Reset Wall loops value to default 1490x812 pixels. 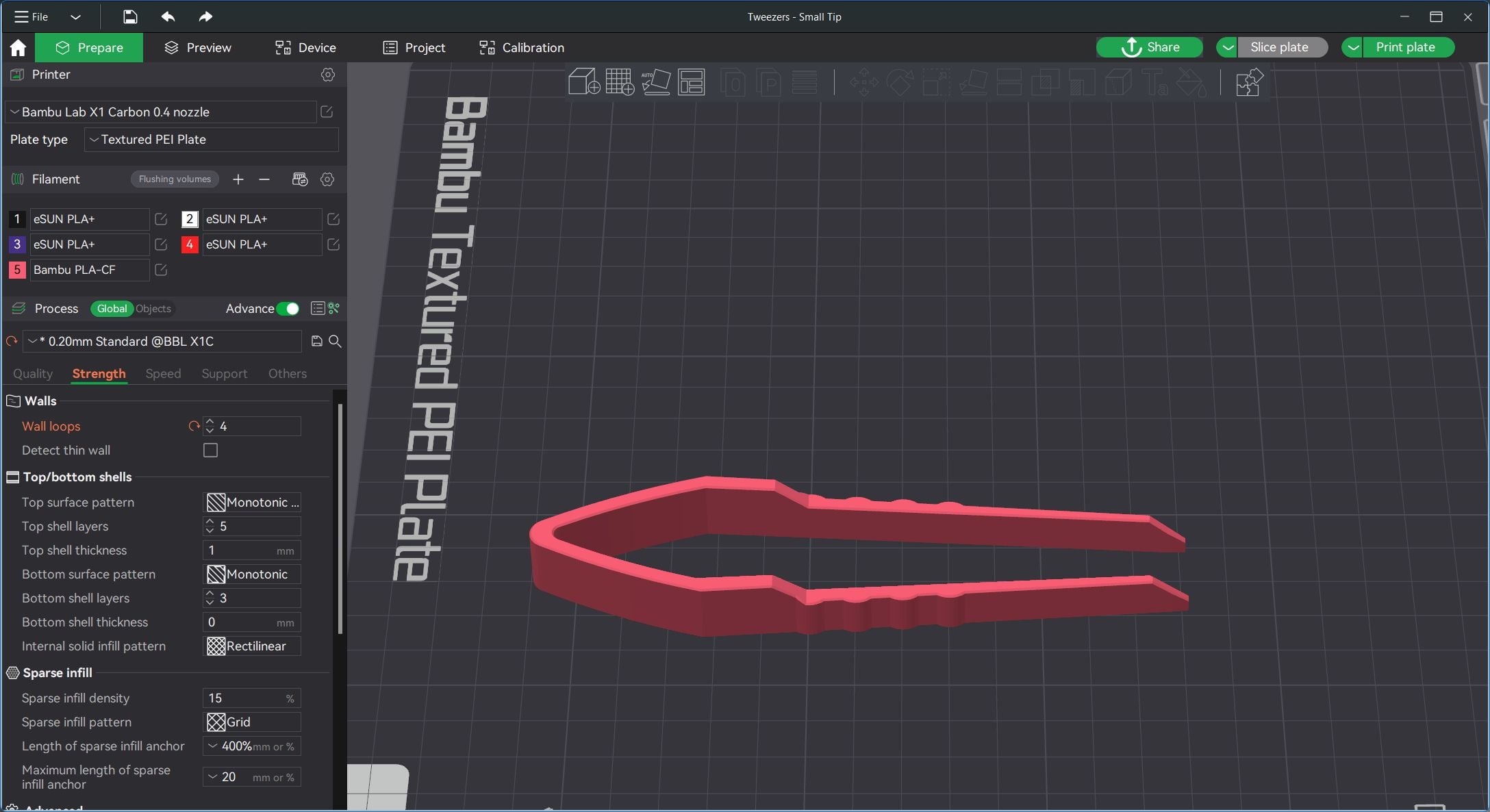click(194, 427)
